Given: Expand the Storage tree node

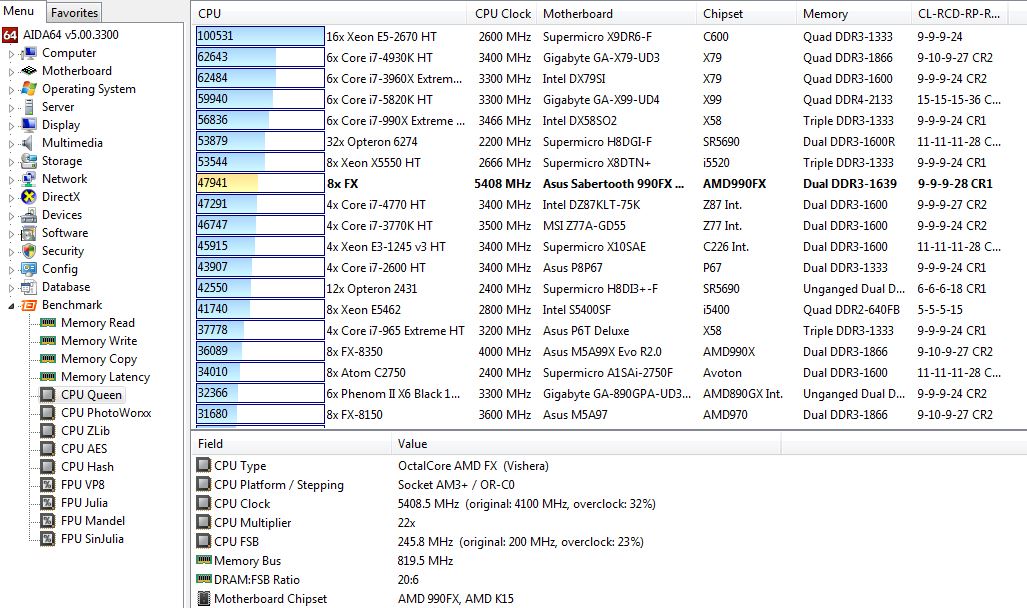Looking at the screenshot, I should (11, 162).
